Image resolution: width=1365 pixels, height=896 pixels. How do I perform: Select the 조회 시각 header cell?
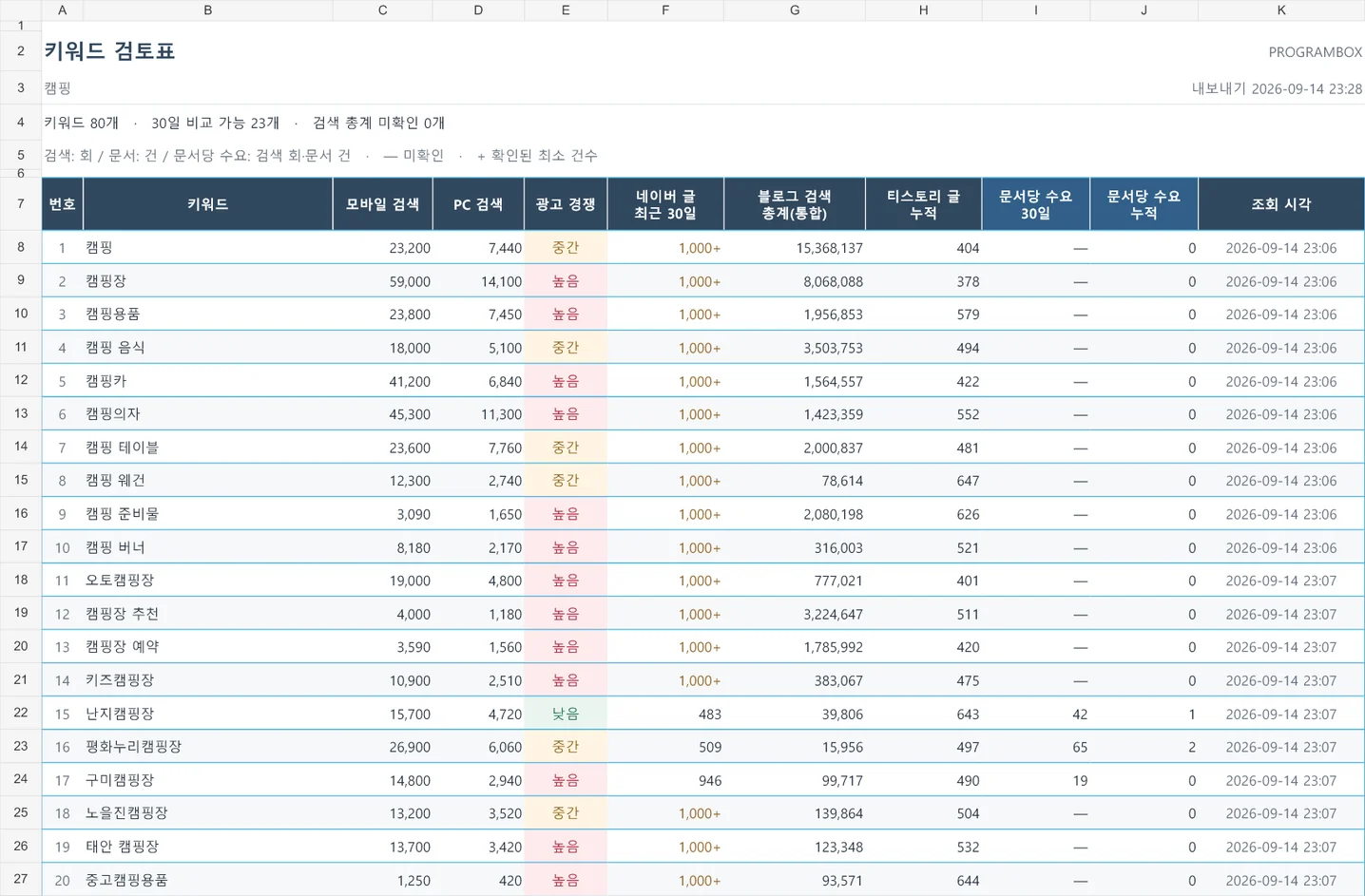[x=1281, y=204]
